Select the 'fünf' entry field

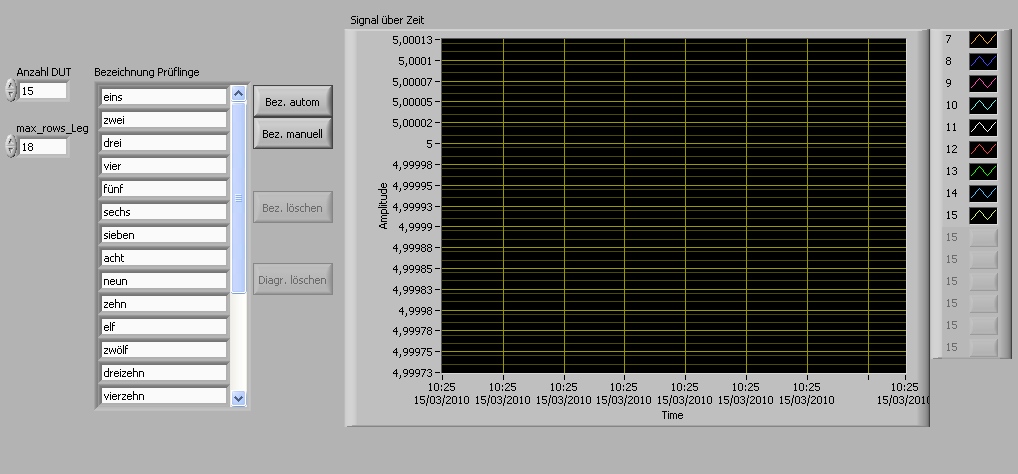coord(163,189)
